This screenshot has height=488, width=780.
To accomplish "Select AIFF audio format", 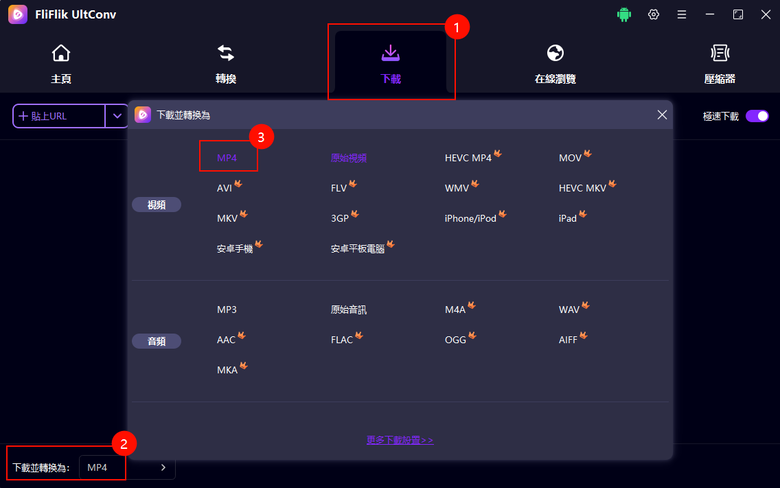I will [568, 340].
